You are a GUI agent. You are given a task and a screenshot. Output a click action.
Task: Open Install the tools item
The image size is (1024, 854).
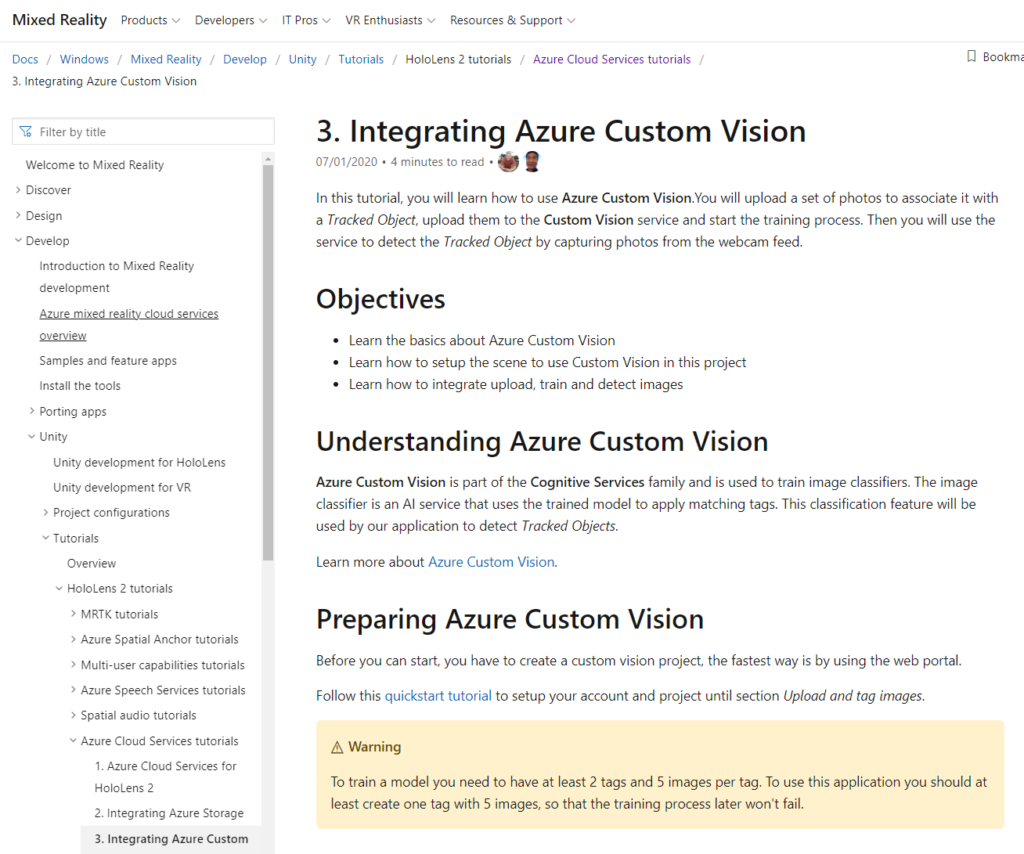tap(80, 386)
